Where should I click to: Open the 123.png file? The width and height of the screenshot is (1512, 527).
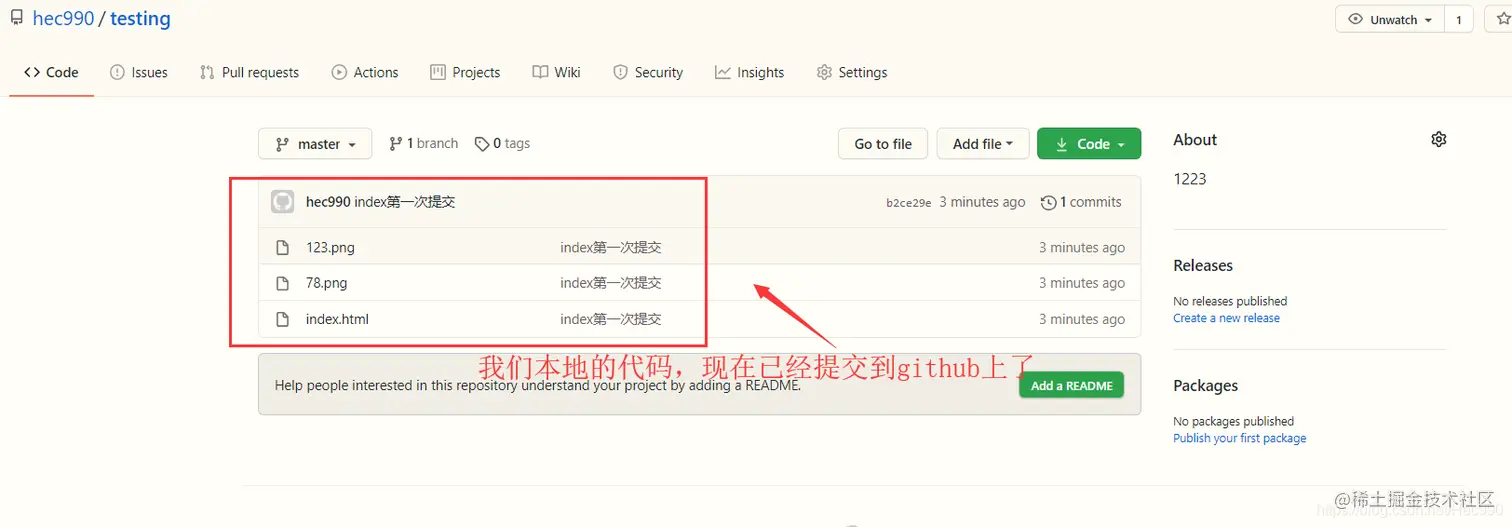click(x=330, y=248)
